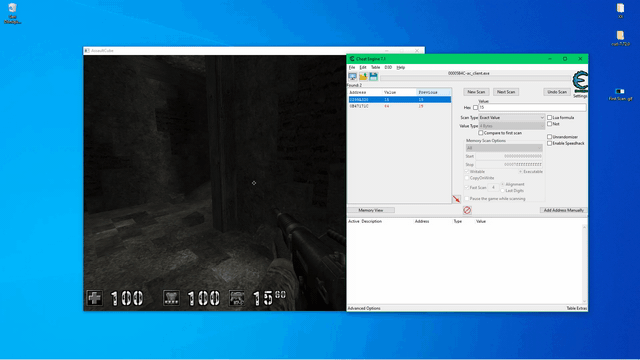Screen dimensions: 640x360
Task: Open the First Scan gif desktop file
Action: pyautogui.click(x=620, y=94)
